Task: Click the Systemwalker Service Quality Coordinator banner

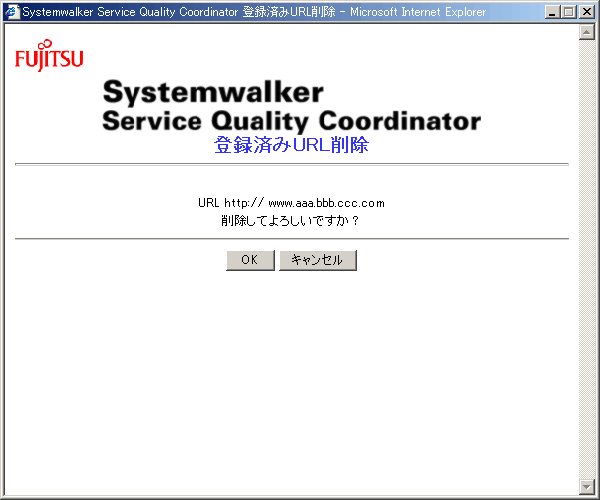Action: click(x=291, y=106)
